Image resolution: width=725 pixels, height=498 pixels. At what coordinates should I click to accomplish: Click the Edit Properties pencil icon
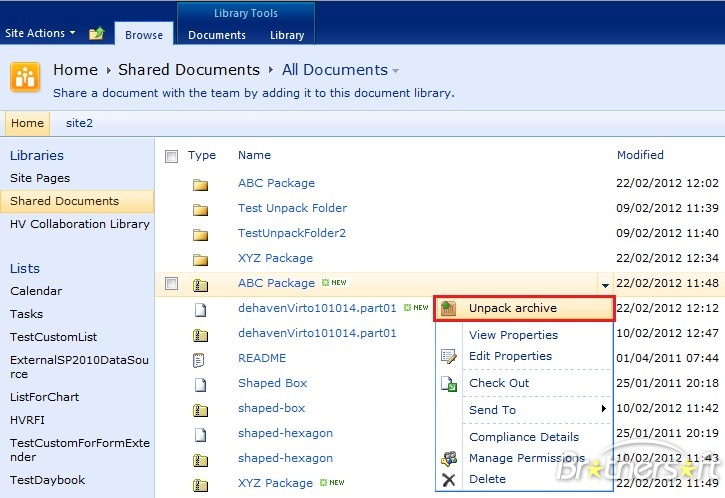point(449,356)
